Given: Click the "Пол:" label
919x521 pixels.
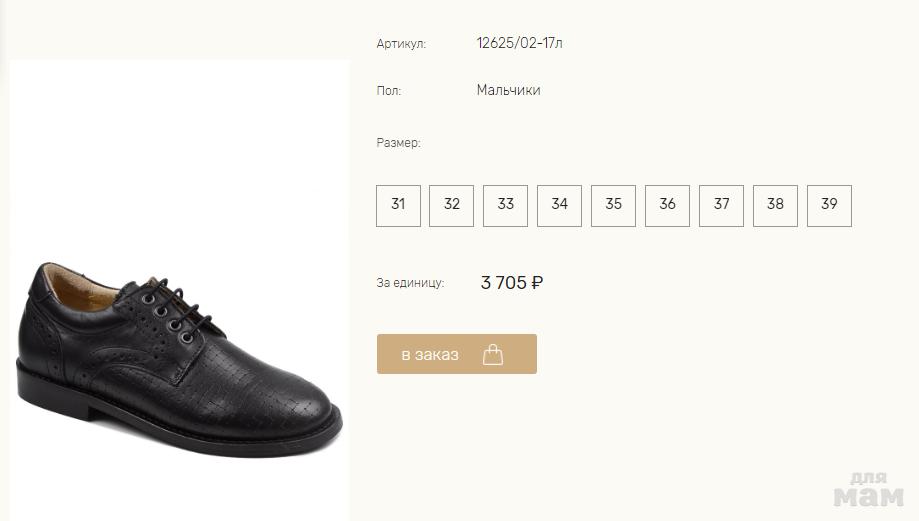Looking at the screenshot, I should [389, 91].
